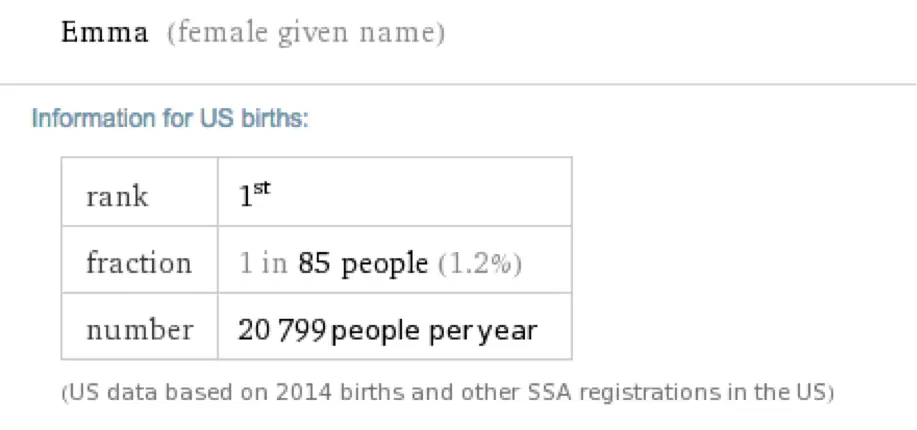Click the "1 in" fraction prefix
This screenshot has width=917, height=430.
(263, 263)
